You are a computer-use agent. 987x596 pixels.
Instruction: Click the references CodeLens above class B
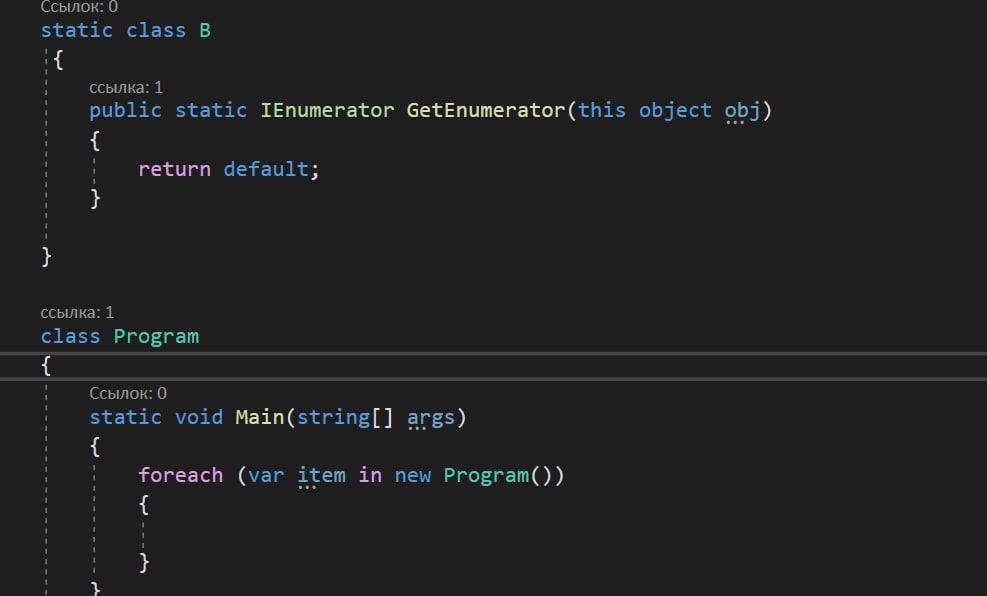point(77,6)
